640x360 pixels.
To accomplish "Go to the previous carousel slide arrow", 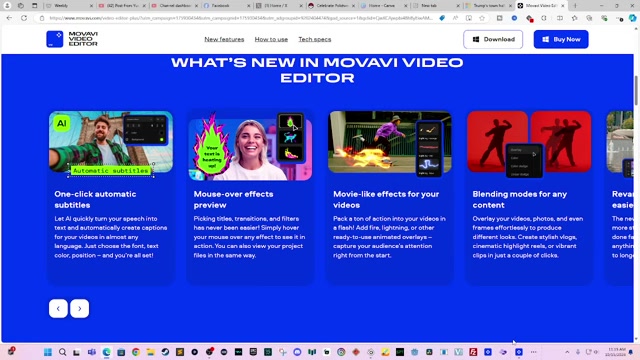I will [58, 309].
